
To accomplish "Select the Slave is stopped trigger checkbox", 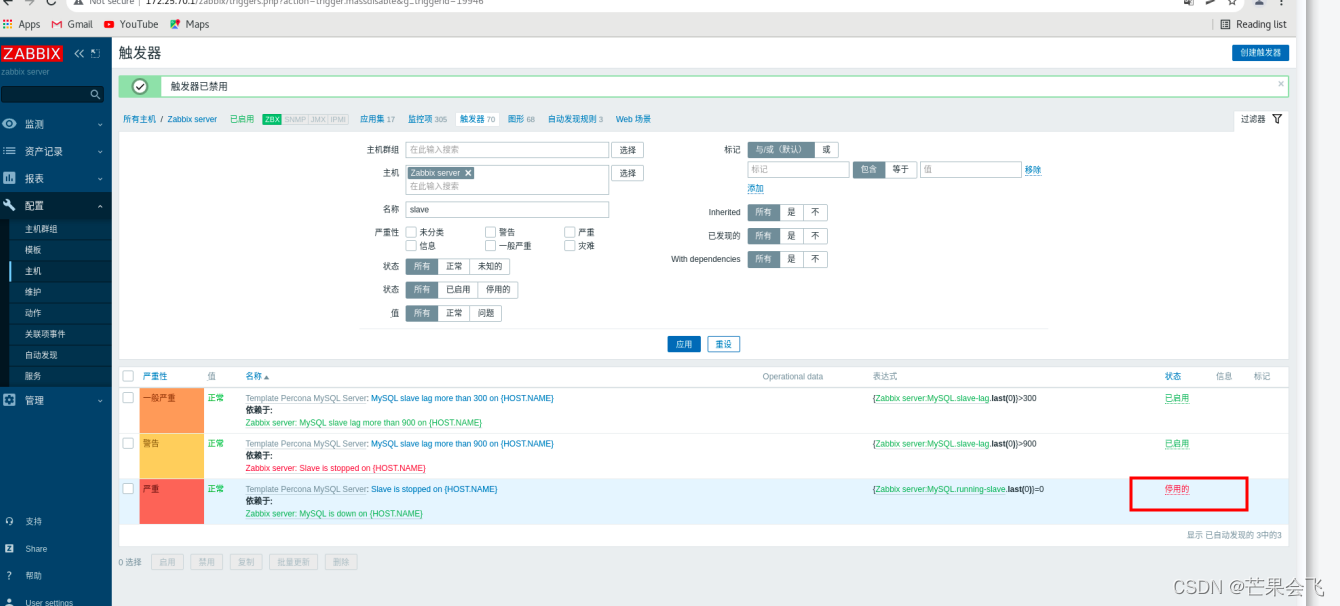I will (128, 489).
